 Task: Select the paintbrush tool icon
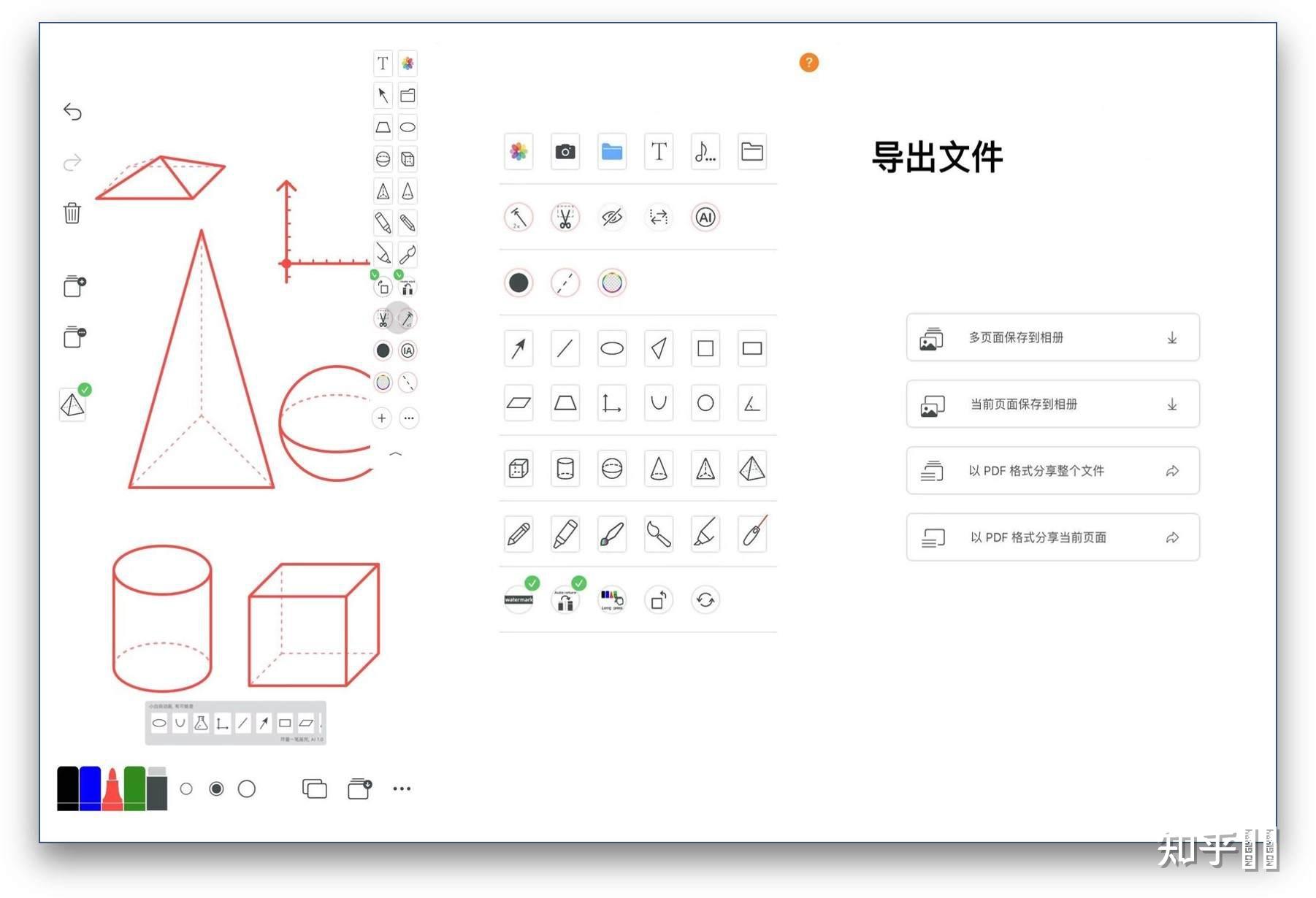tap(612, 534)
